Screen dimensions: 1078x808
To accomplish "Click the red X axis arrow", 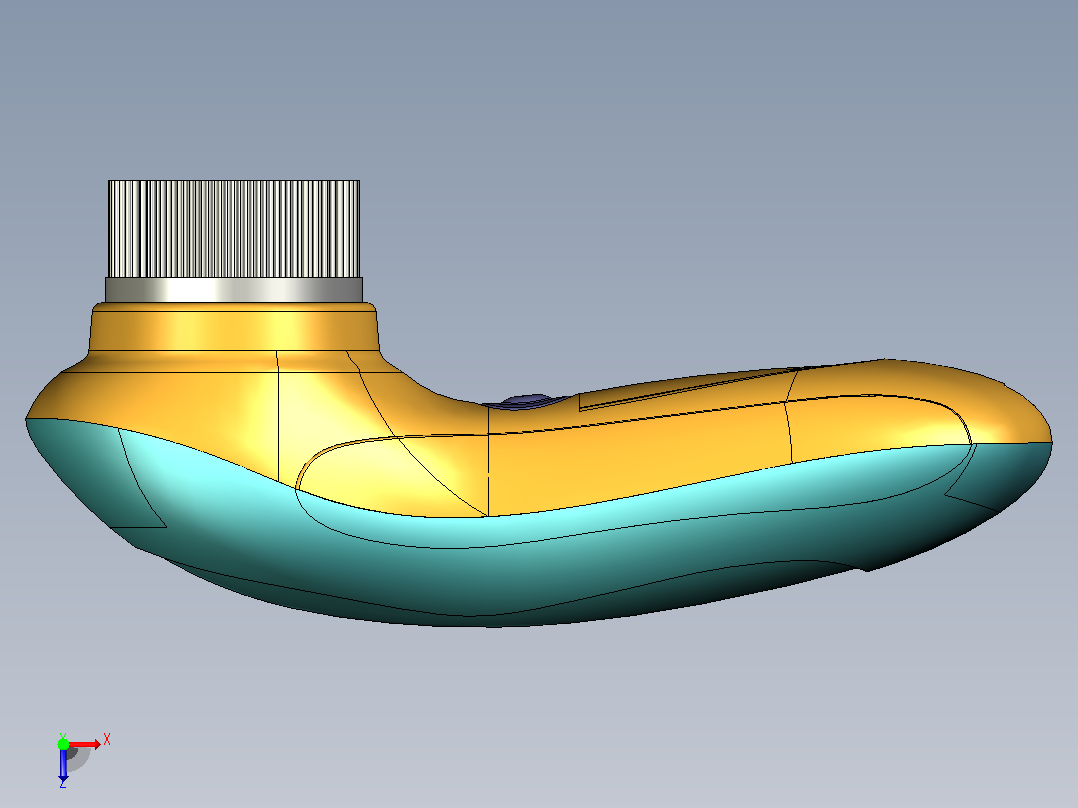I will coord(85,744).
